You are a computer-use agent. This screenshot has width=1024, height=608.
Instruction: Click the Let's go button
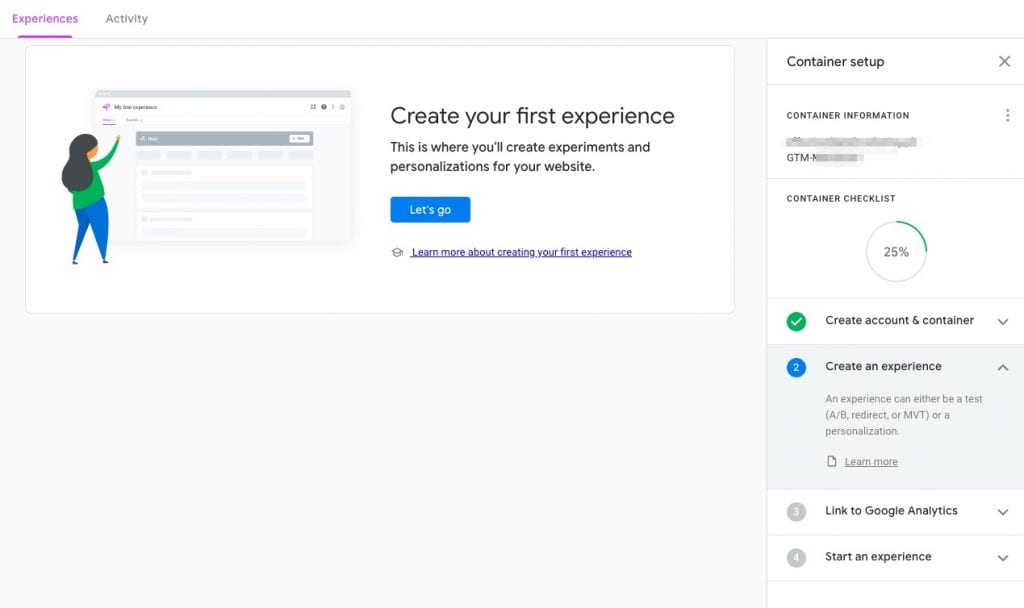430,210
